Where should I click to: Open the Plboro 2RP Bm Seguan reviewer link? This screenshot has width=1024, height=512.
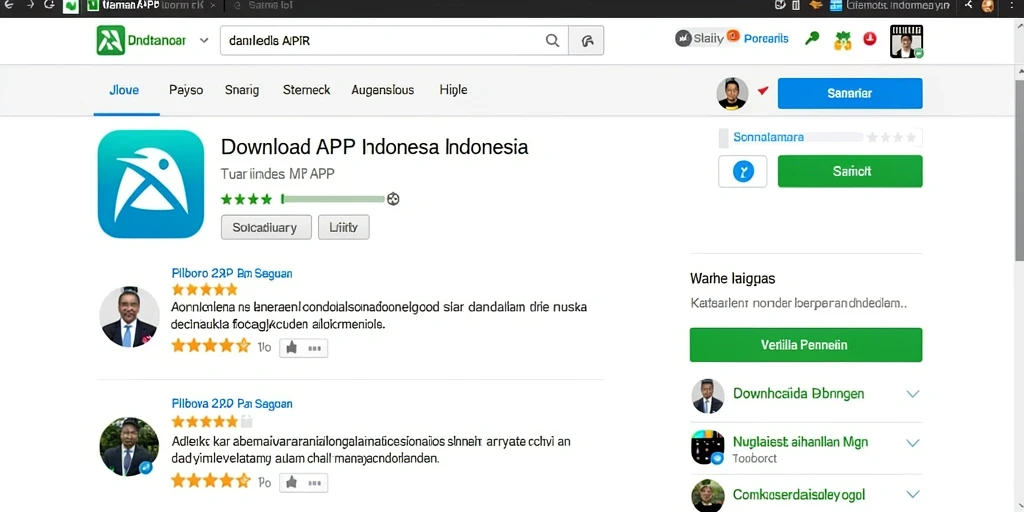232,273
